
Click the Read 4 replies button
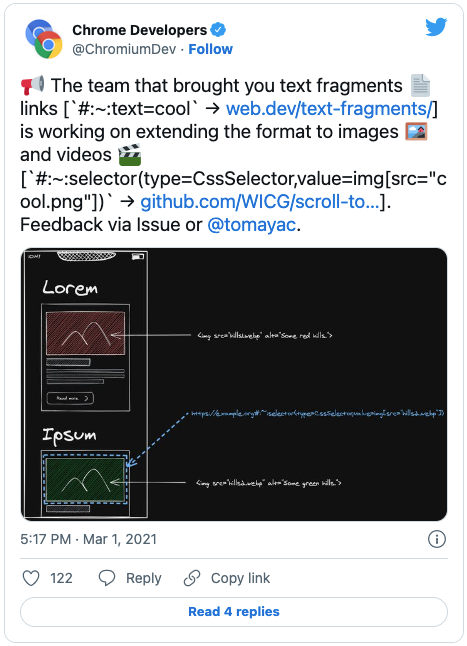[234, 612]
